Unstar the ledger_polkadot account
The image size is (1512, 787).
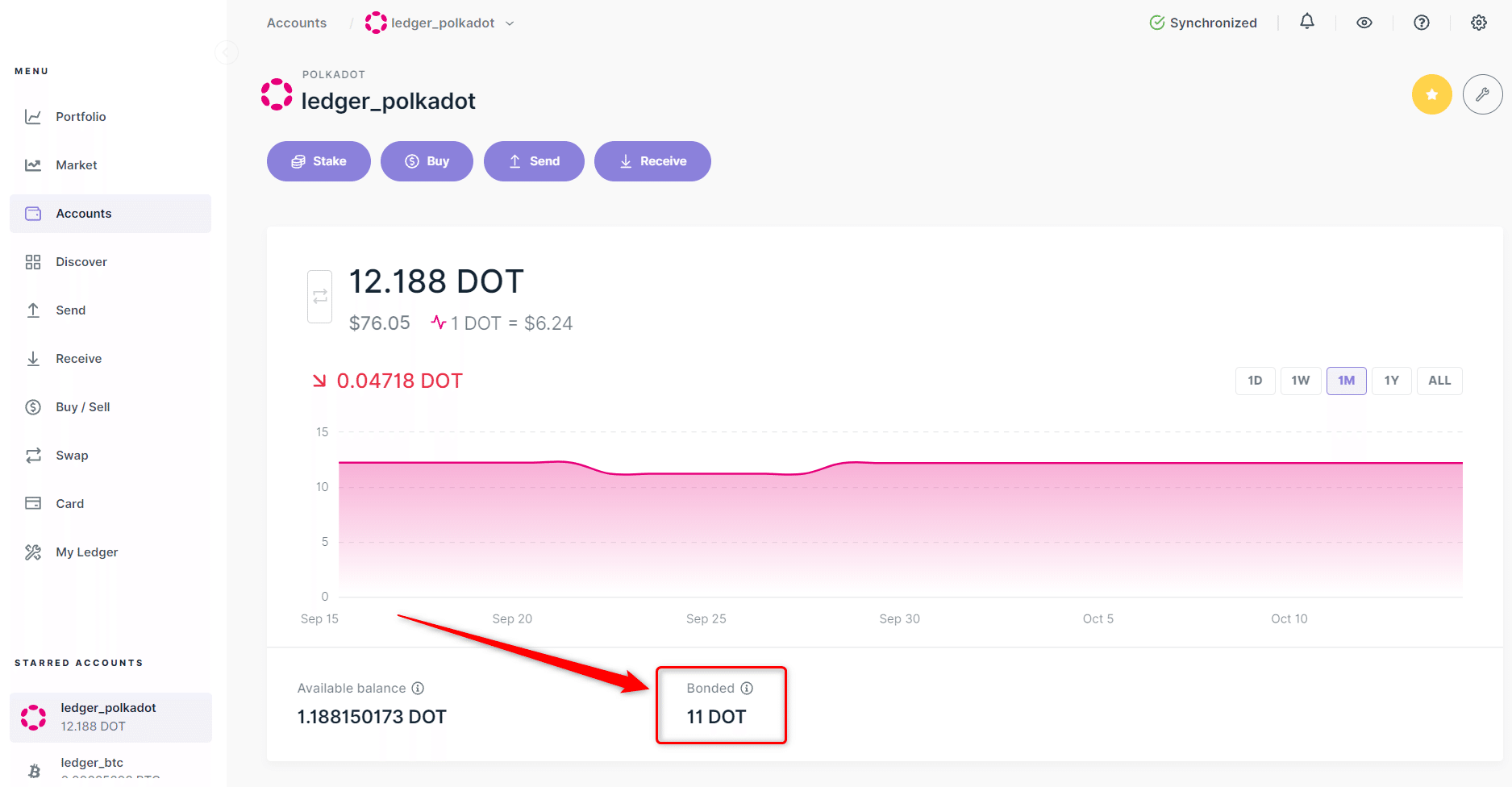point(1432,94)
